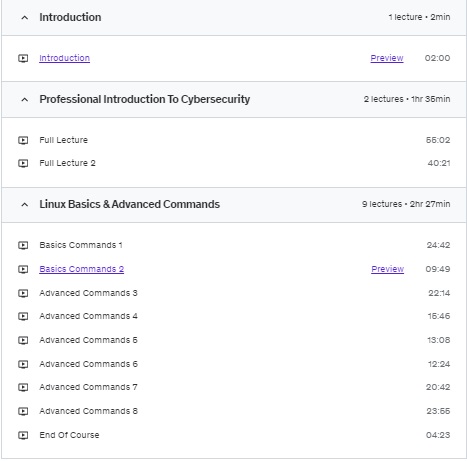The height and width of the screenshot is (461, 467).
Task: Collapse the Introduction section chevron
Action: coord(25,18)
